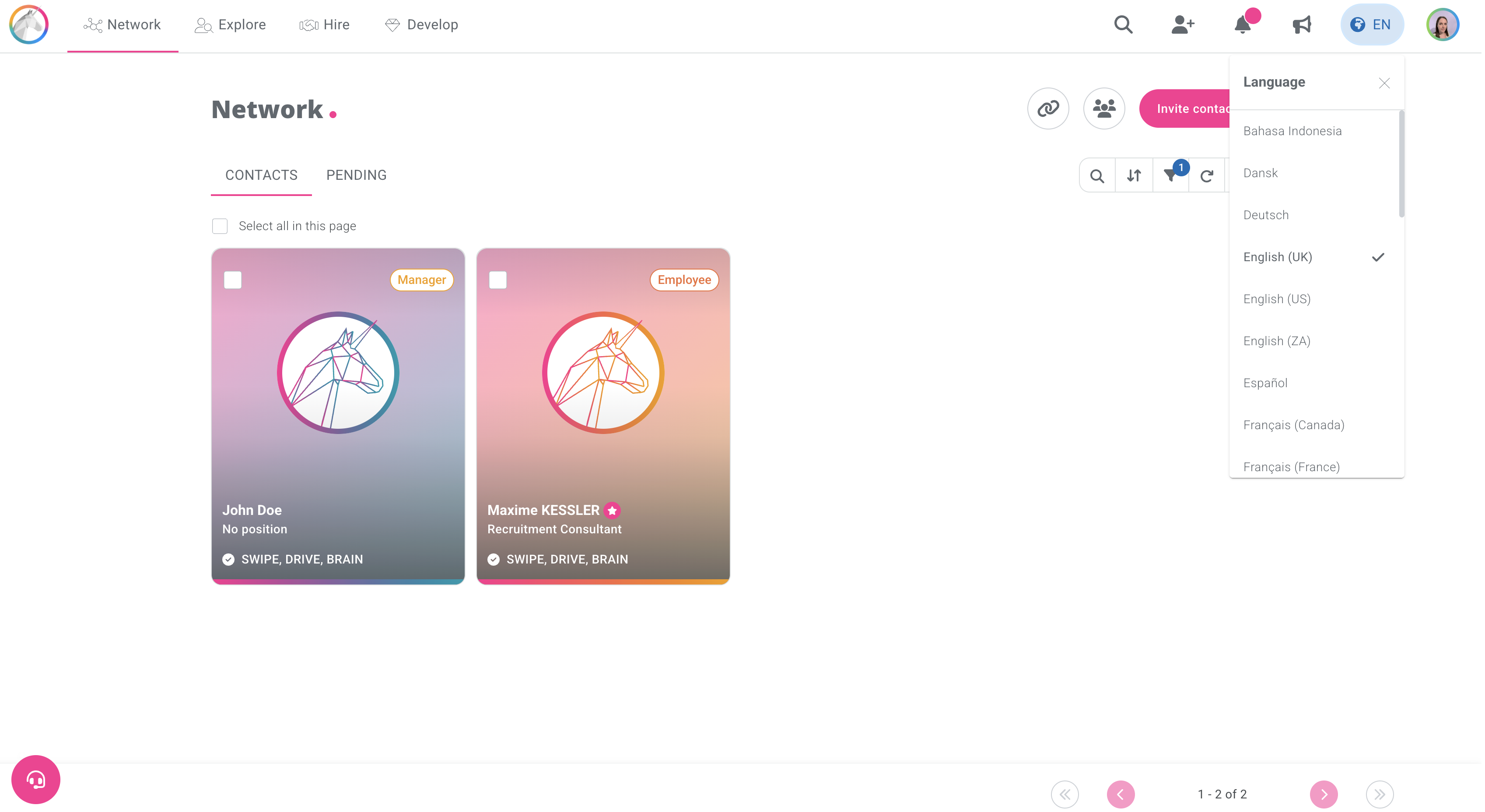
Task: Tick the Maxime KESSLER card checkbox
Action: 497,280
